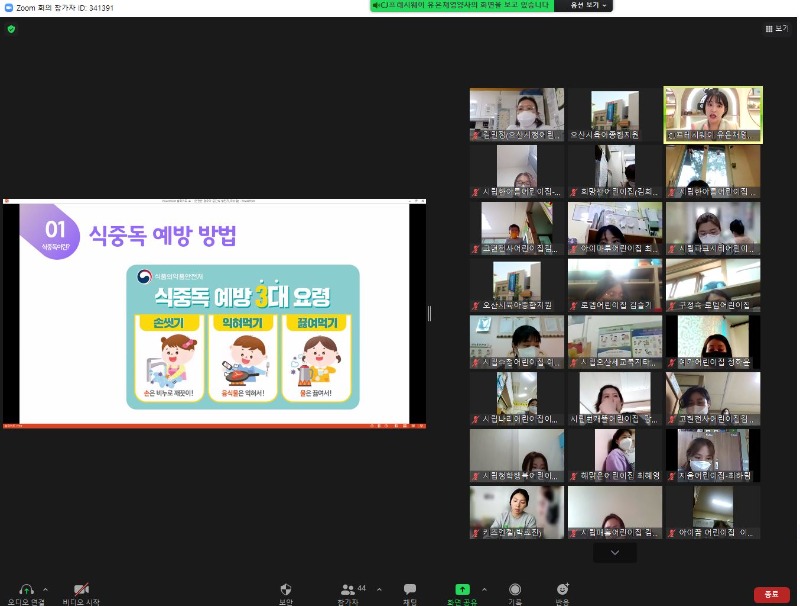Expand the participants options arrow
800x606 pixels.
[x=378, y=589]
